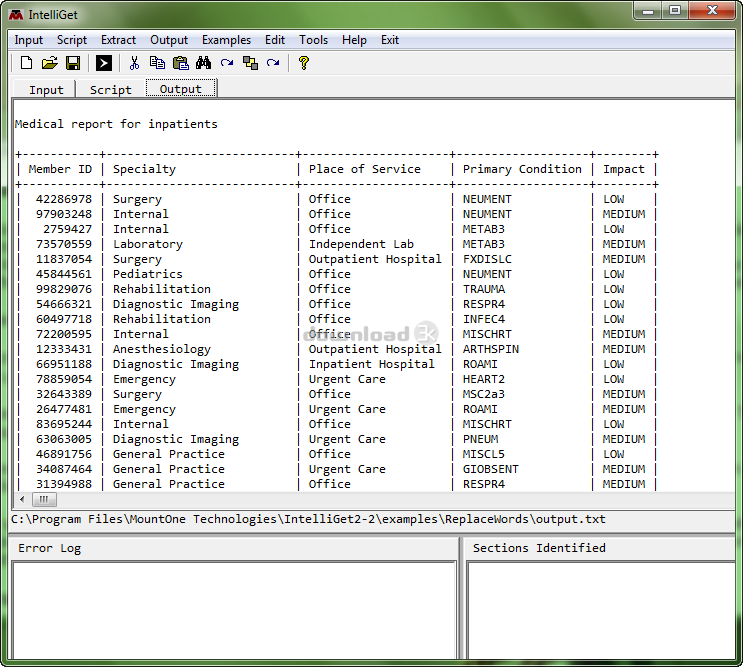Viewport: 743px width, 667px height.
Task: Click the Find binoculars icon
Action: click(203, 63)
